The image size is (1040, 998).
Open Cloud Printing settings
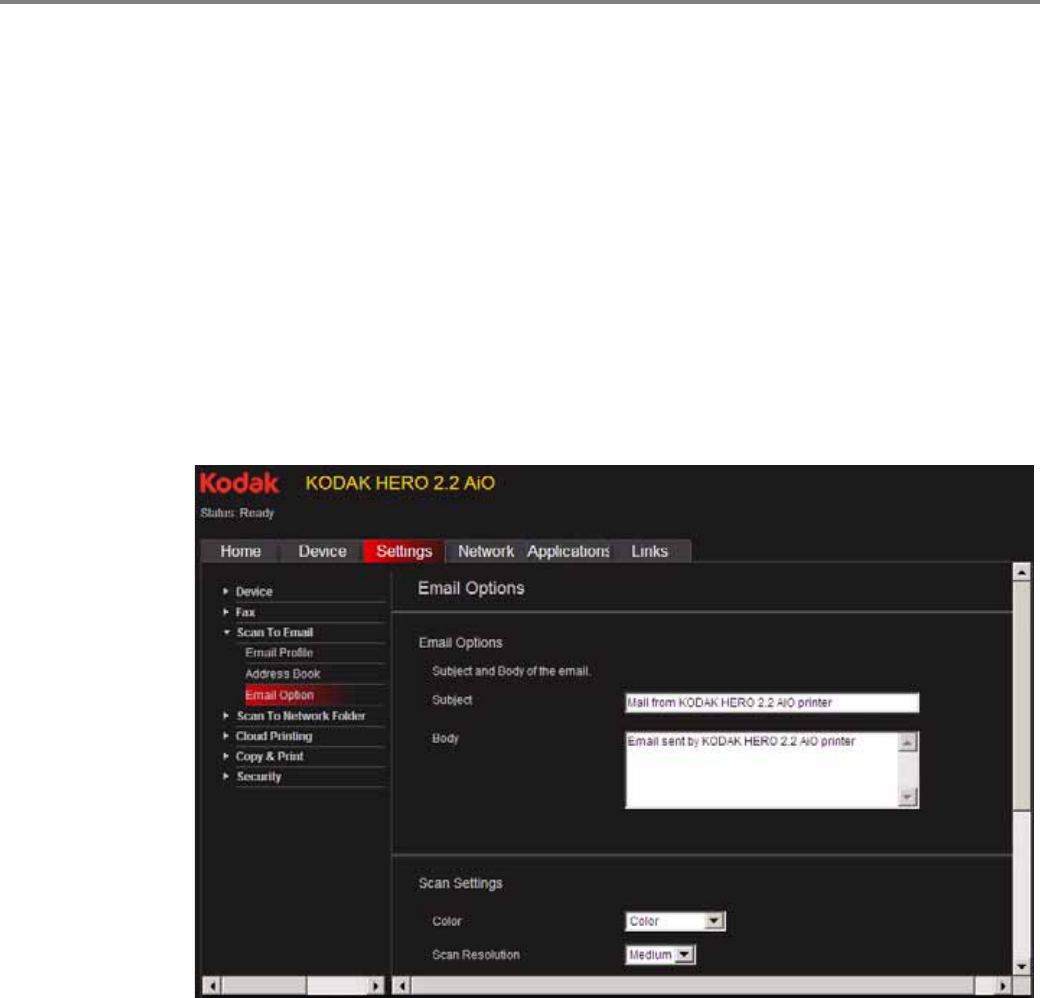pos(274,736)
